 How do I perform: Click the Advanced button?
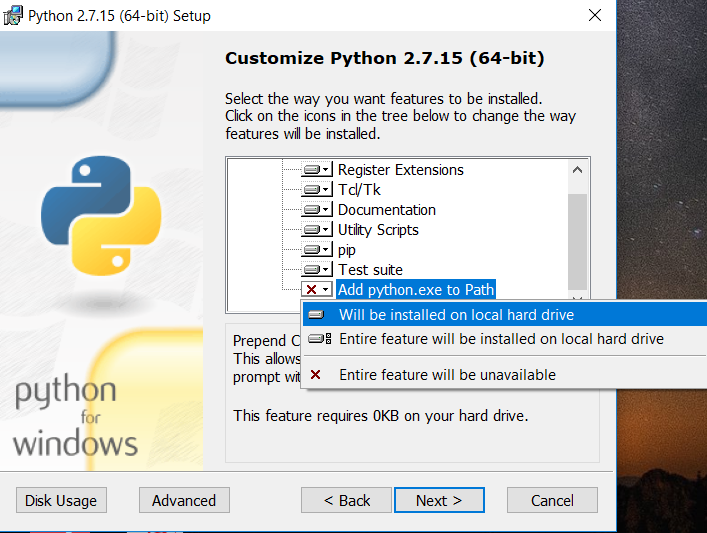[x=184, y=500]
